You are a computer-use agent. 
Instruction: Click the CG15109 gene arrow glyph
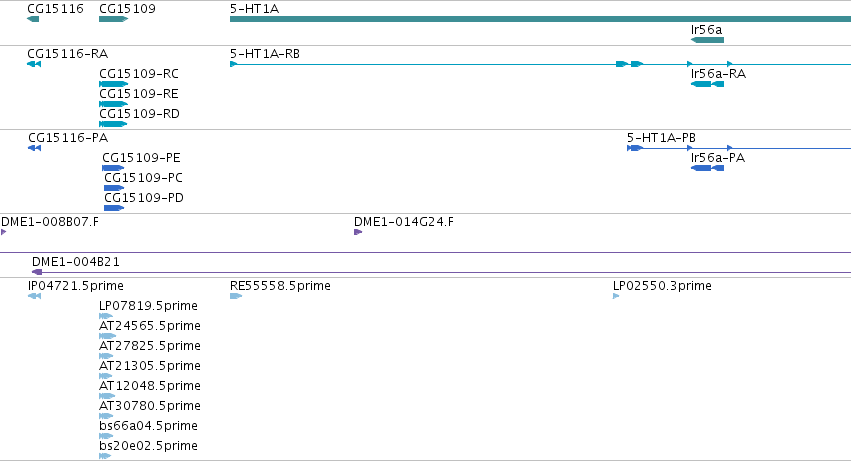coord(113,19)
